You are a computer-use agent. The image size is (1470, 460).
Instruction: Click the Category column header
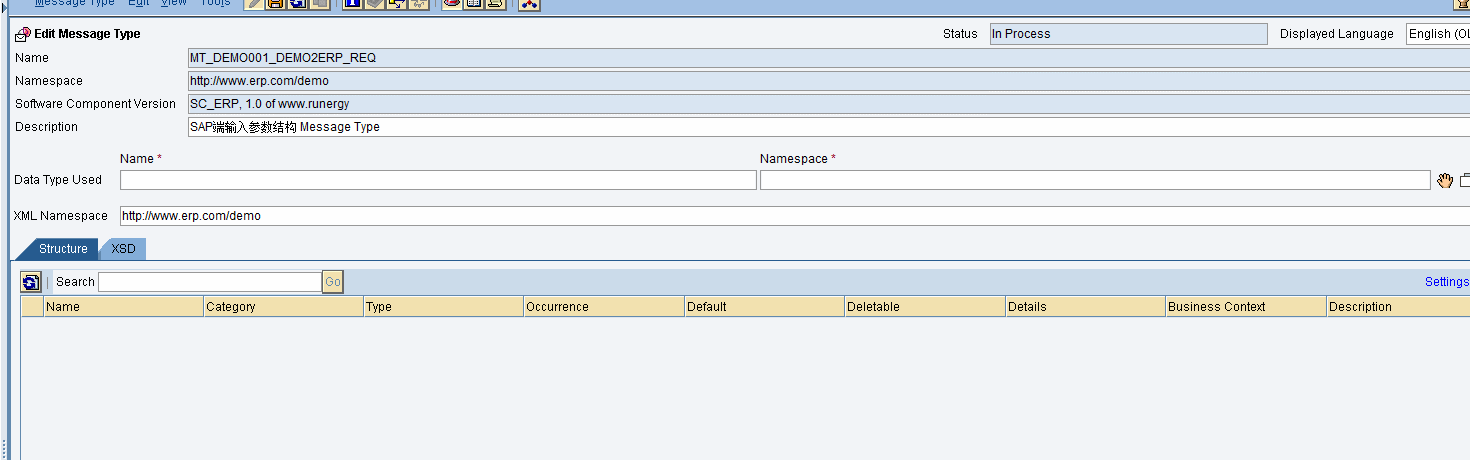coord(283,307)
